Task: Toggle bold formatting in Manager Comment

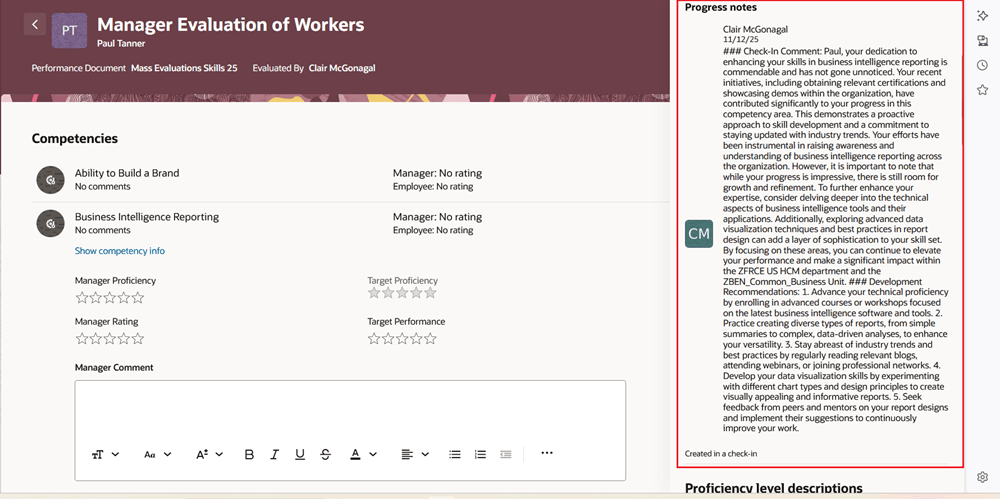Action: point(249,454)
